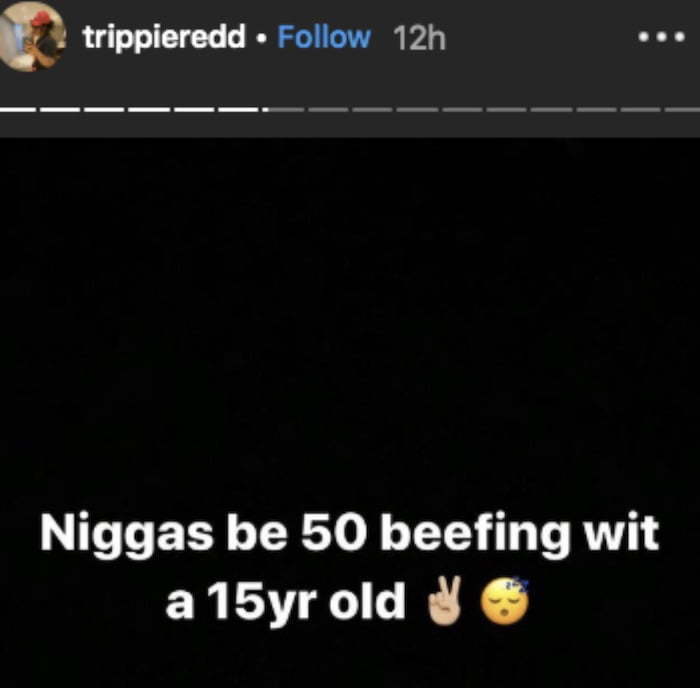Open the three-dot more options menu
700x688 pixels.
coord(661,37)
